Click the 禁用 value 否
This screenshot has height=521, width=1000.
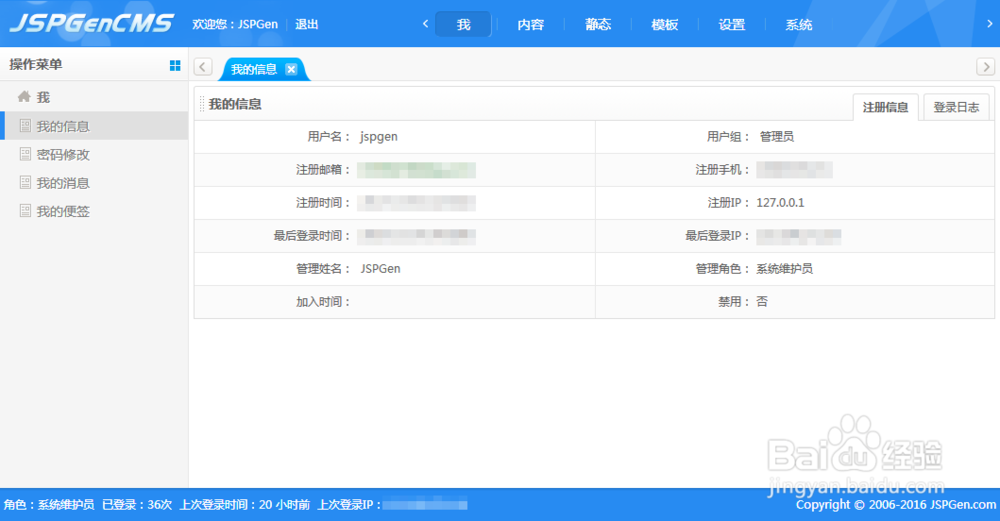click(762, 302)
